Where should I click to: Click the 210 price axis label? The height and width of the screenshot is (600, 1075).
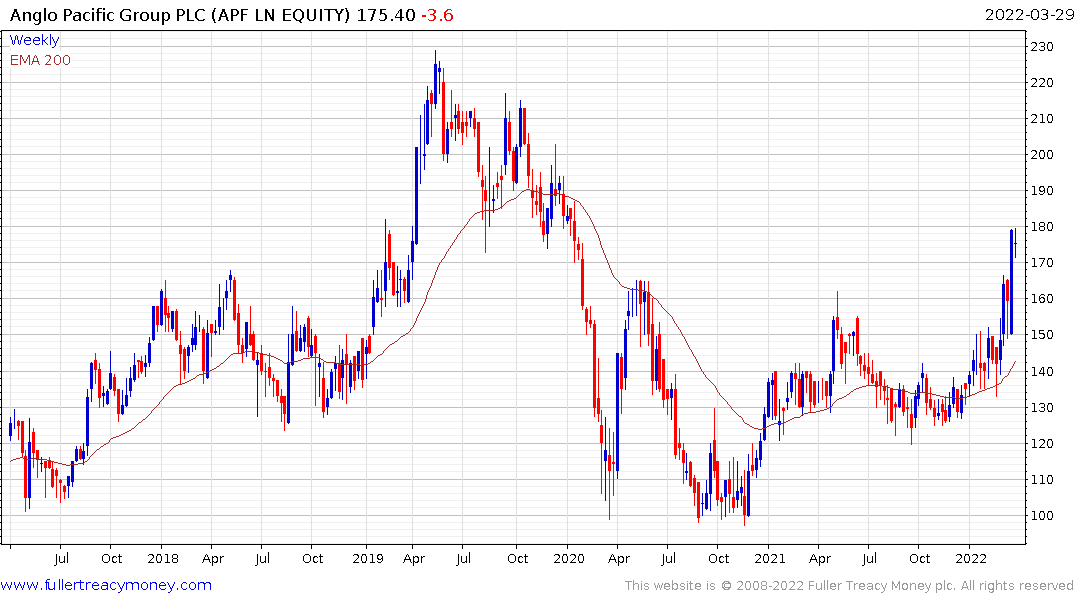1042,119
